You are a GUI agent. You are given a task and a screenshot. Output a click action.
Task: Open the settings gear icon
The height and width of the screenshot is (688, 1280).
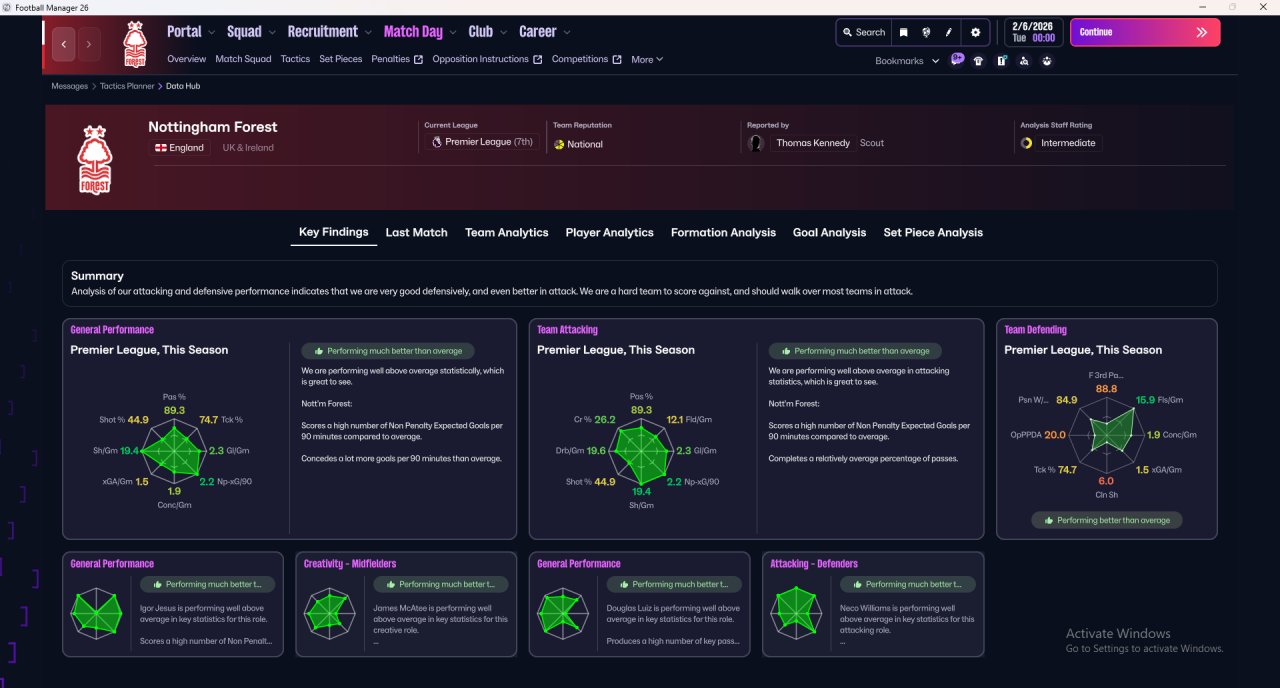click(x=976, y=32)
